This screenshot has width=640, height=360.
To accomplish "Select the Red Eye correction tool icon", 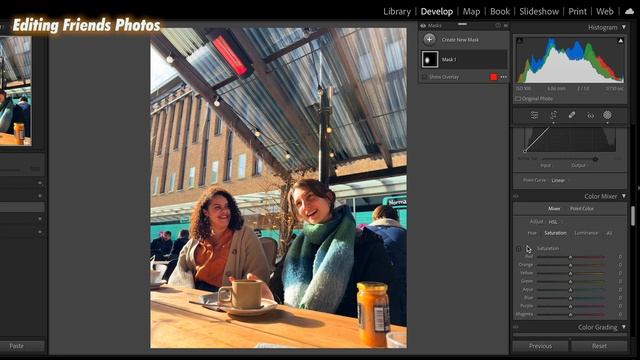I will pyautogui.click(x=590, y=116).
